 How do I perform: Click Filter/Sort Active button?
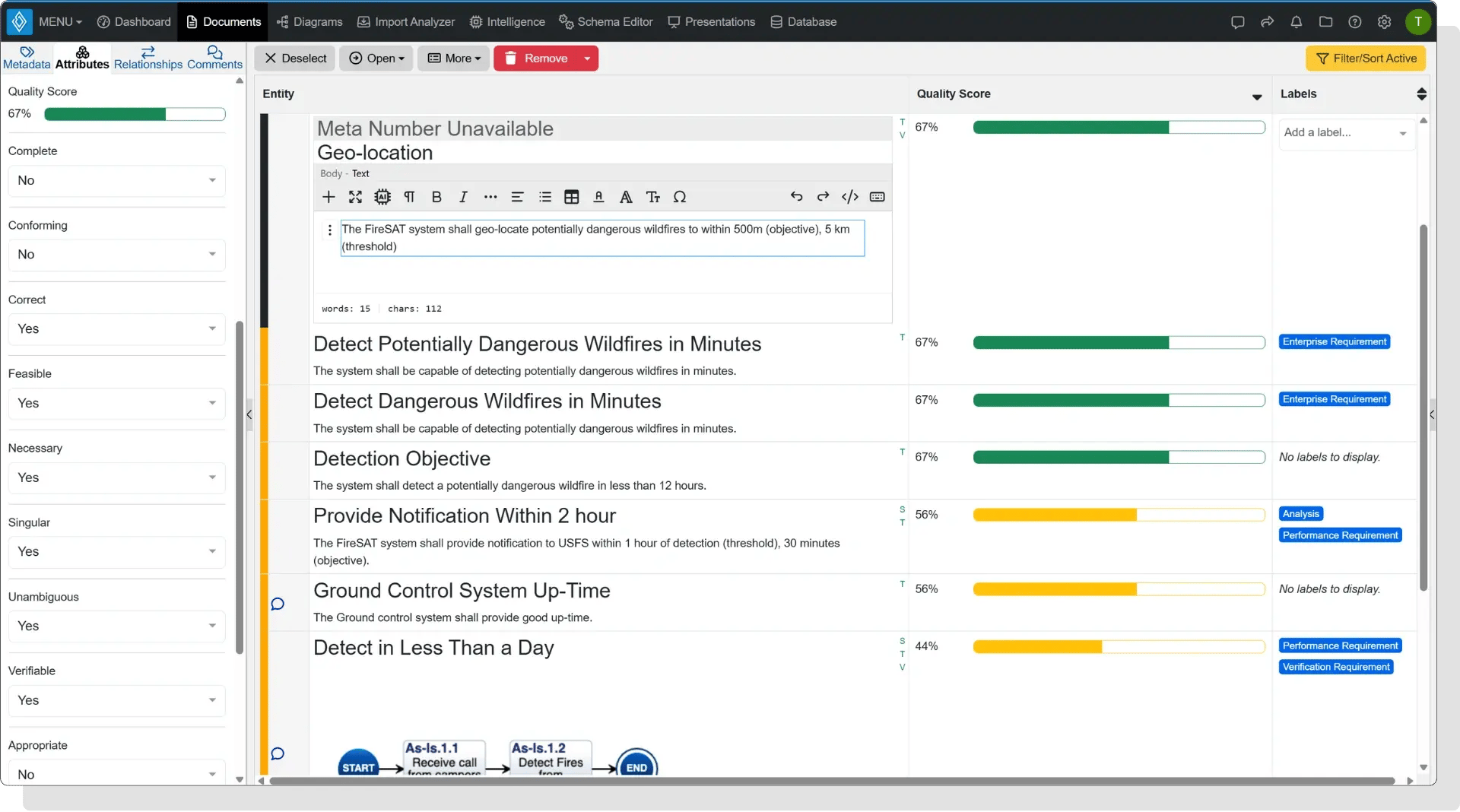tap(1366, 59)
